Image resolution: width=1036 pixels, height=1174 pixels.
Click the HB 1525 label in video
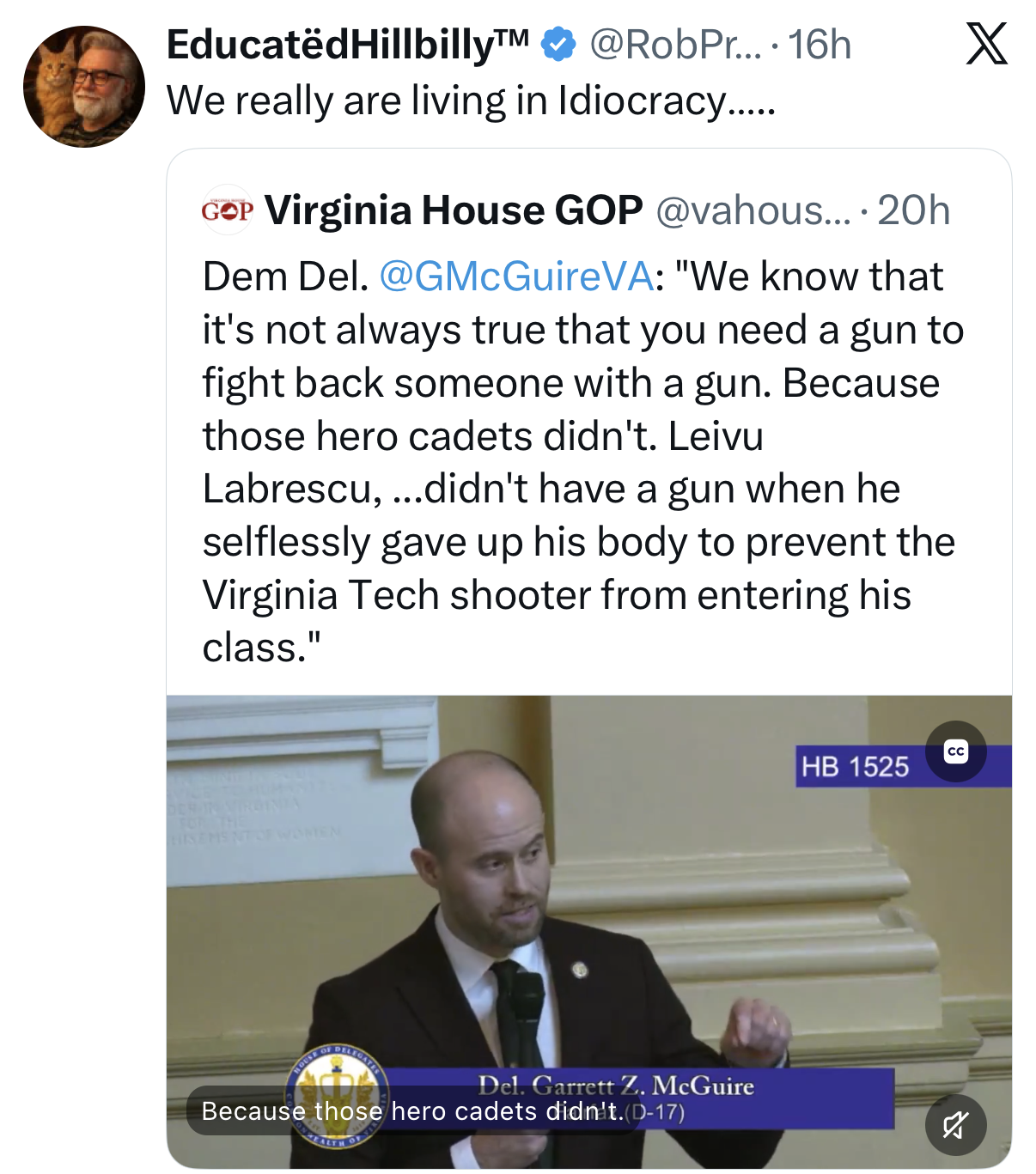pos(855,766)
